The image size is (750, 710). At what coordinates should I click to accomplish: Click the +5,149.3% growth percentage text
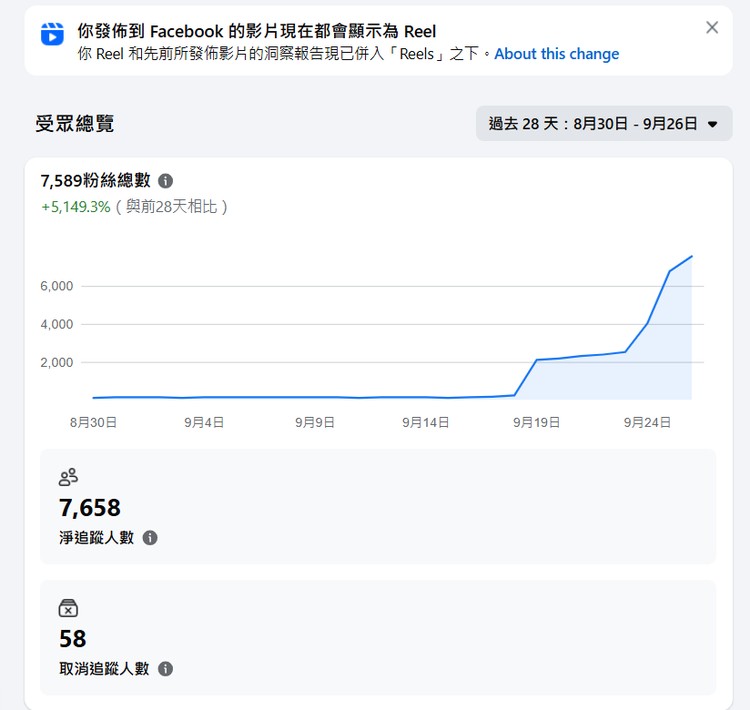(x=76, y=207)
